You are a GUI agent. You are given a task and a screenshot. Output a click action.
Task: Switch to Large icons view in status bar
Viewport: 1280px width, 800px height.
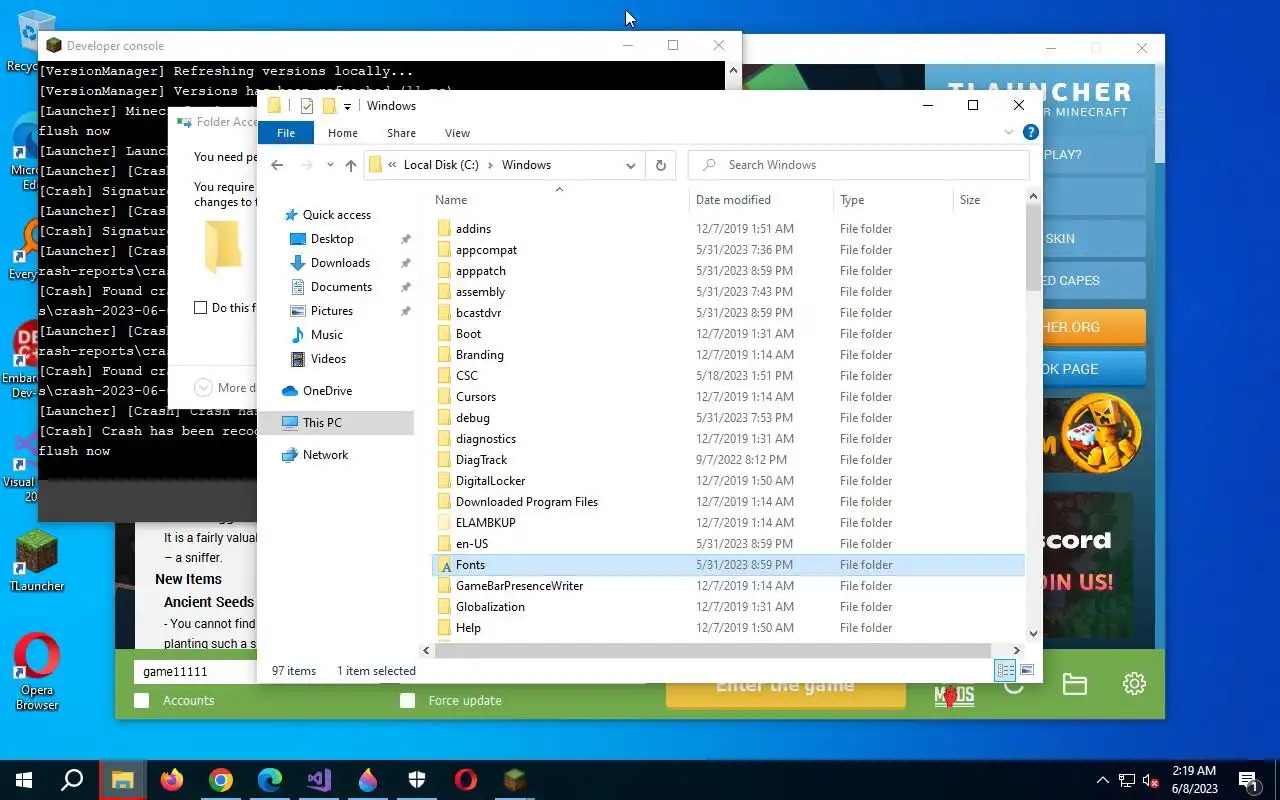pyautogui.click(x=1026, y=670)
